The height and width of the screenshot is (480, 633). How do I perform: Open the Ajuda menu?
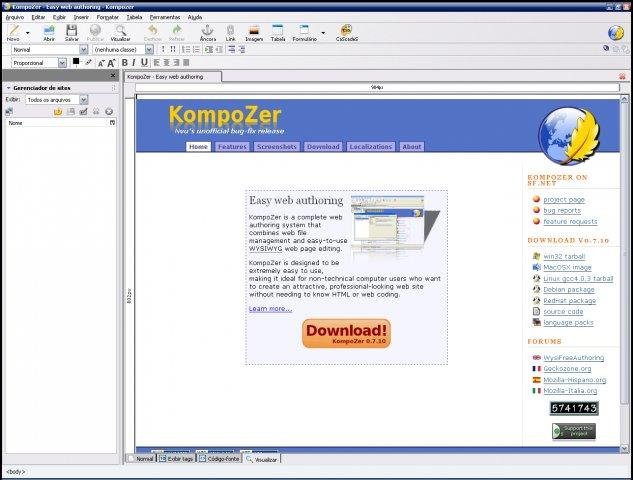(x=195, y=17)
